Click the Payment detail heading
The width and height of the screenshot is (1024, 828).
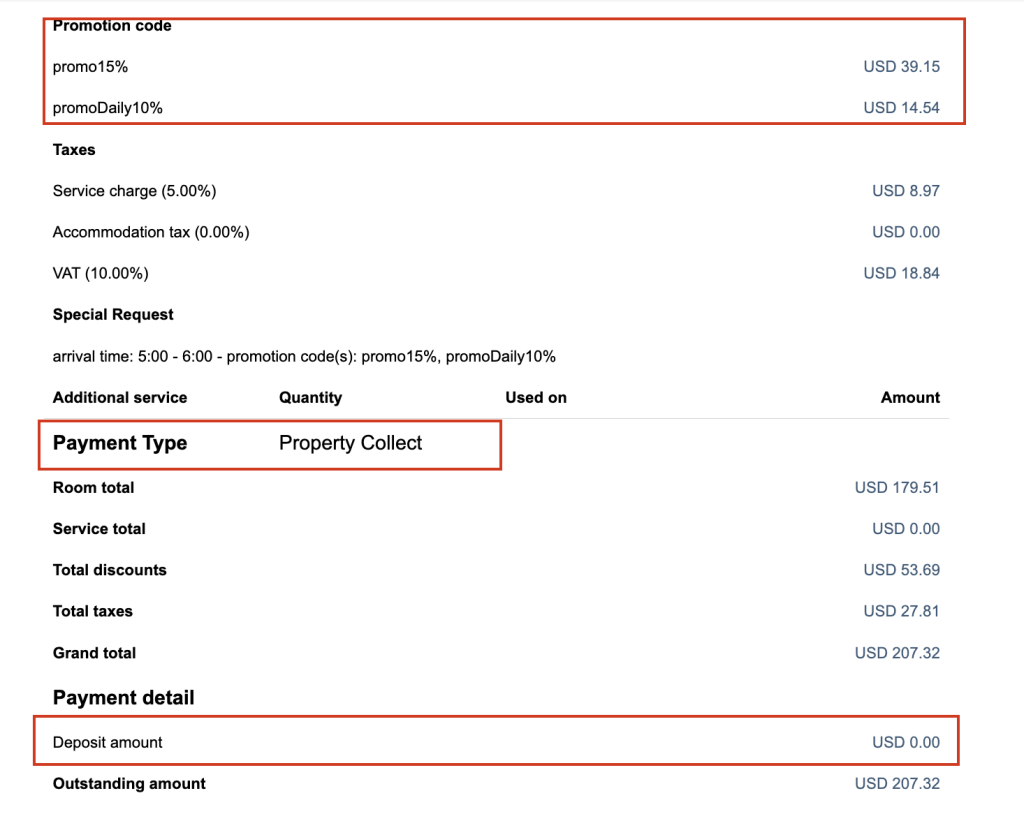coord(124,698)
